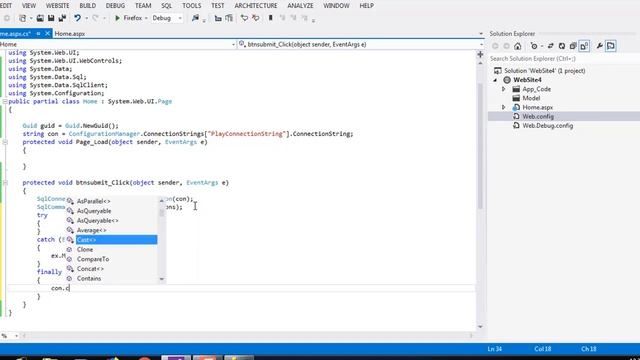Open the VIEW menu
Viewport: 640px width, 360px height.
pyautogui.click(x=29, y=6)
